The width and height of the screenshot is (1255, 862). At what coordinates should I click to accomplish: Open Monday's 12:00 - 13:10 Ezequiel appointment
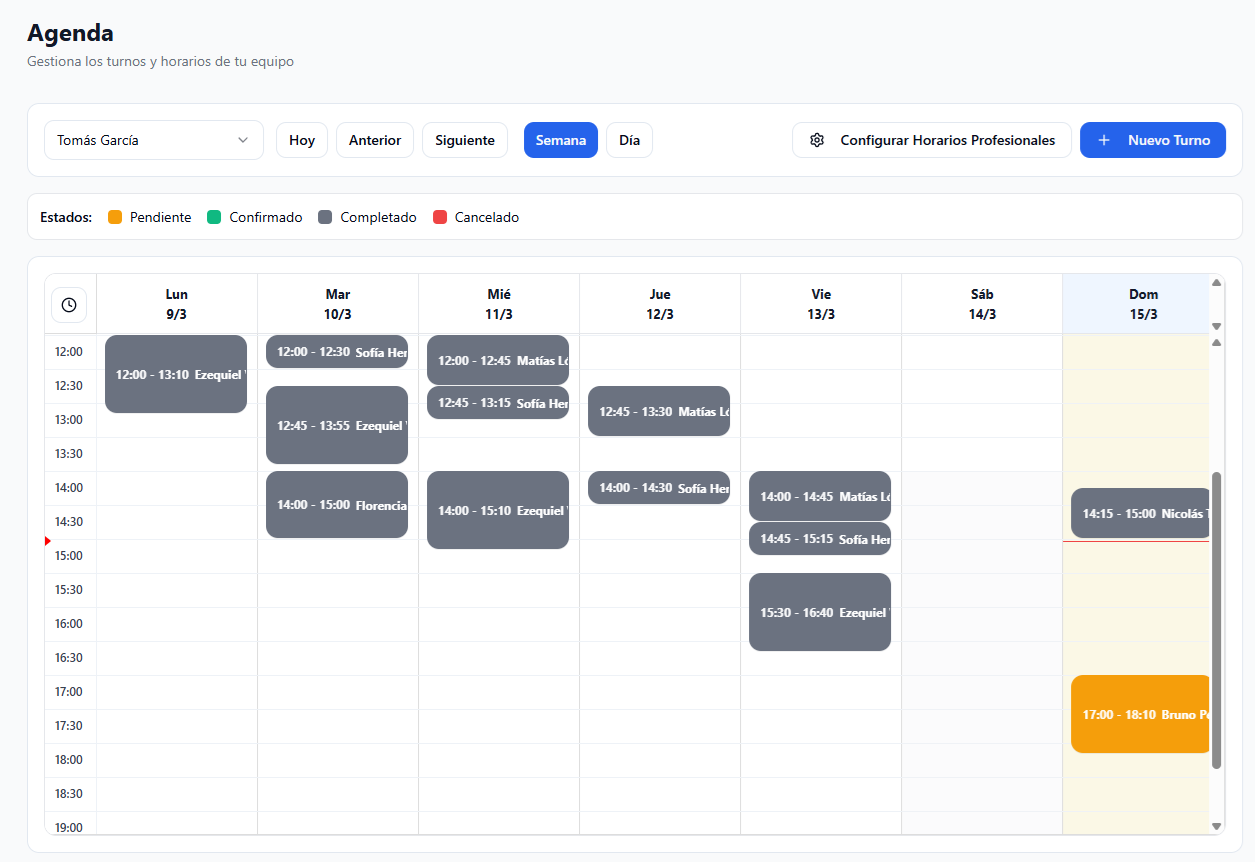point(176,374)
